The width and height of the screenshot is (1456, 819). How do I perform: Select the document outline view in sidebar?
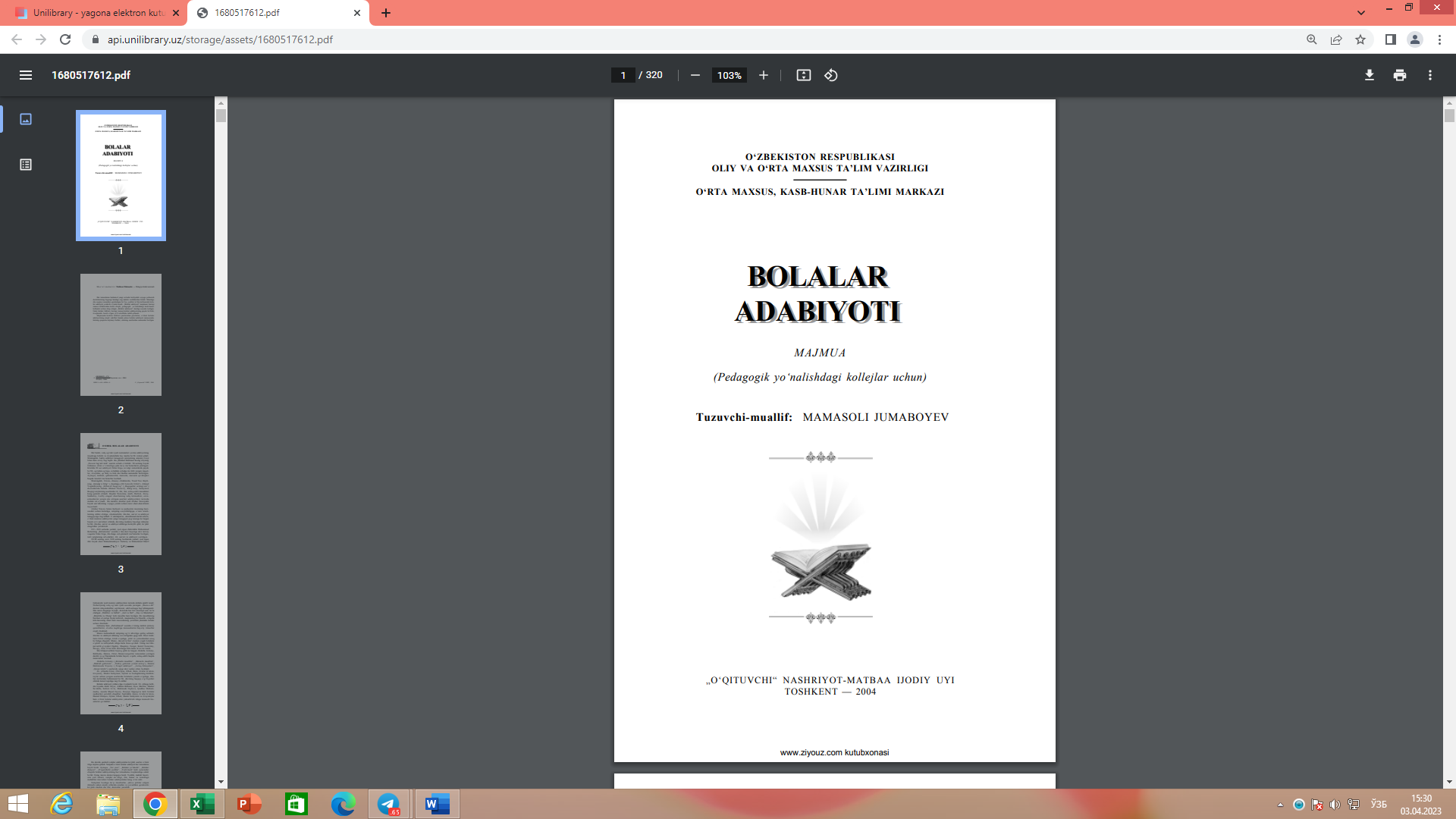(26, 163)
